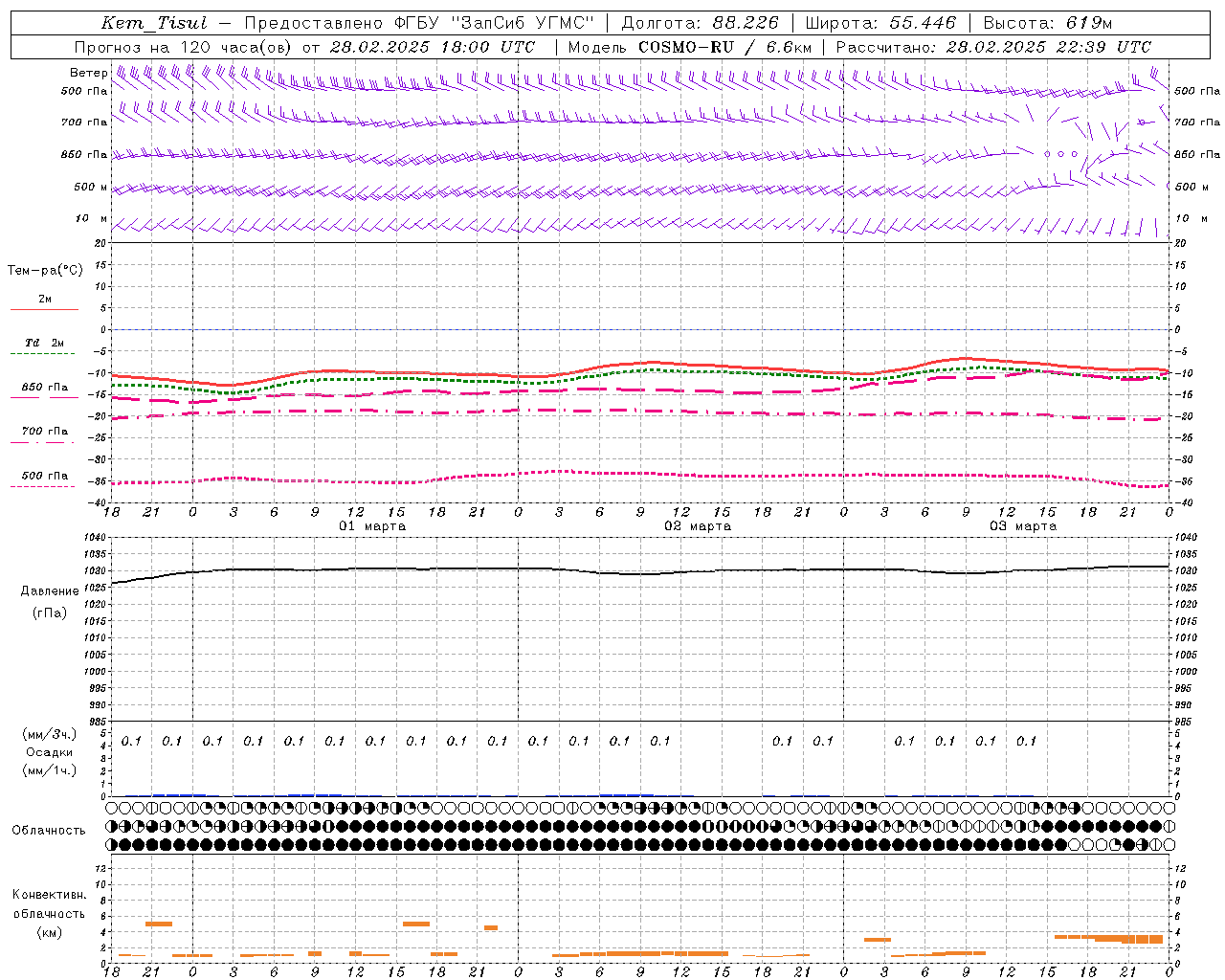Click the 1040 value on left pressure axis
The width and height of the screenshot is (1225, 980).
tap(96, 538)
